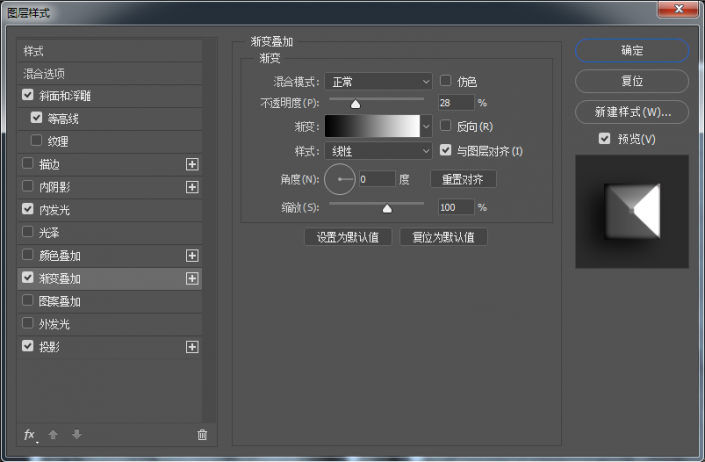Open the 混合模式 dropdown showing 正常

pos(378,82)
